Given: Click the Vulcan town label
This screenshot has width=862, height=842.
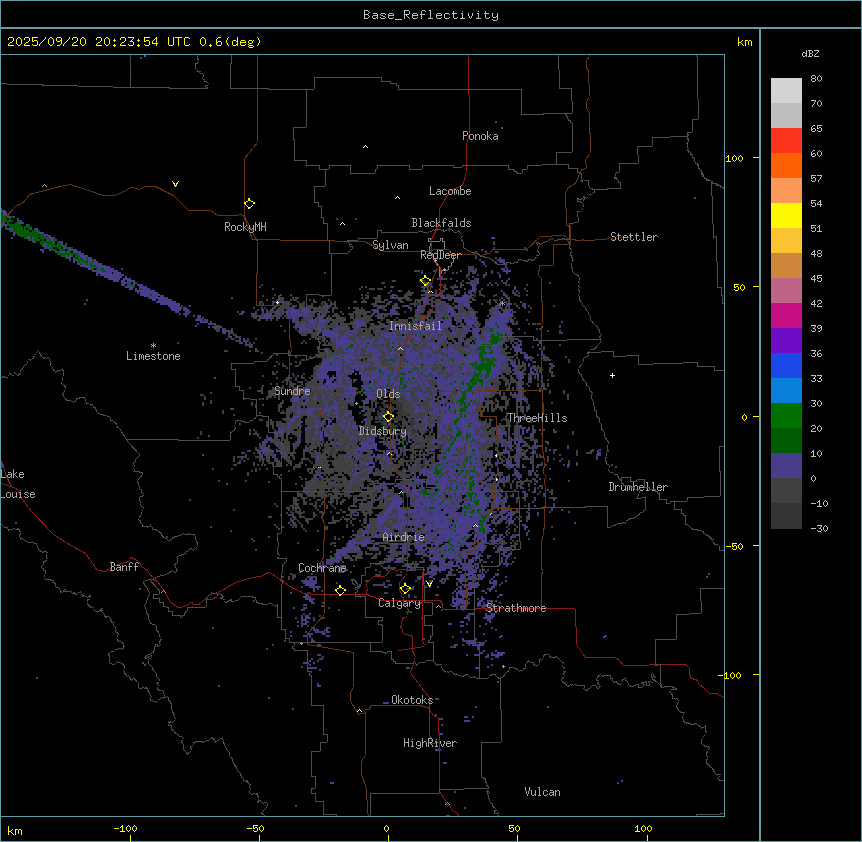Looking at the screenshot, I should pyautogui.click(x=542, y=792).
